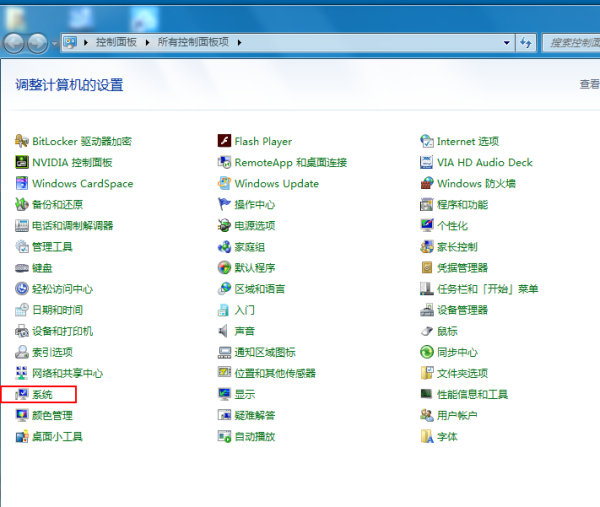Open the 日期和时间 icon

tap(21, 310)
